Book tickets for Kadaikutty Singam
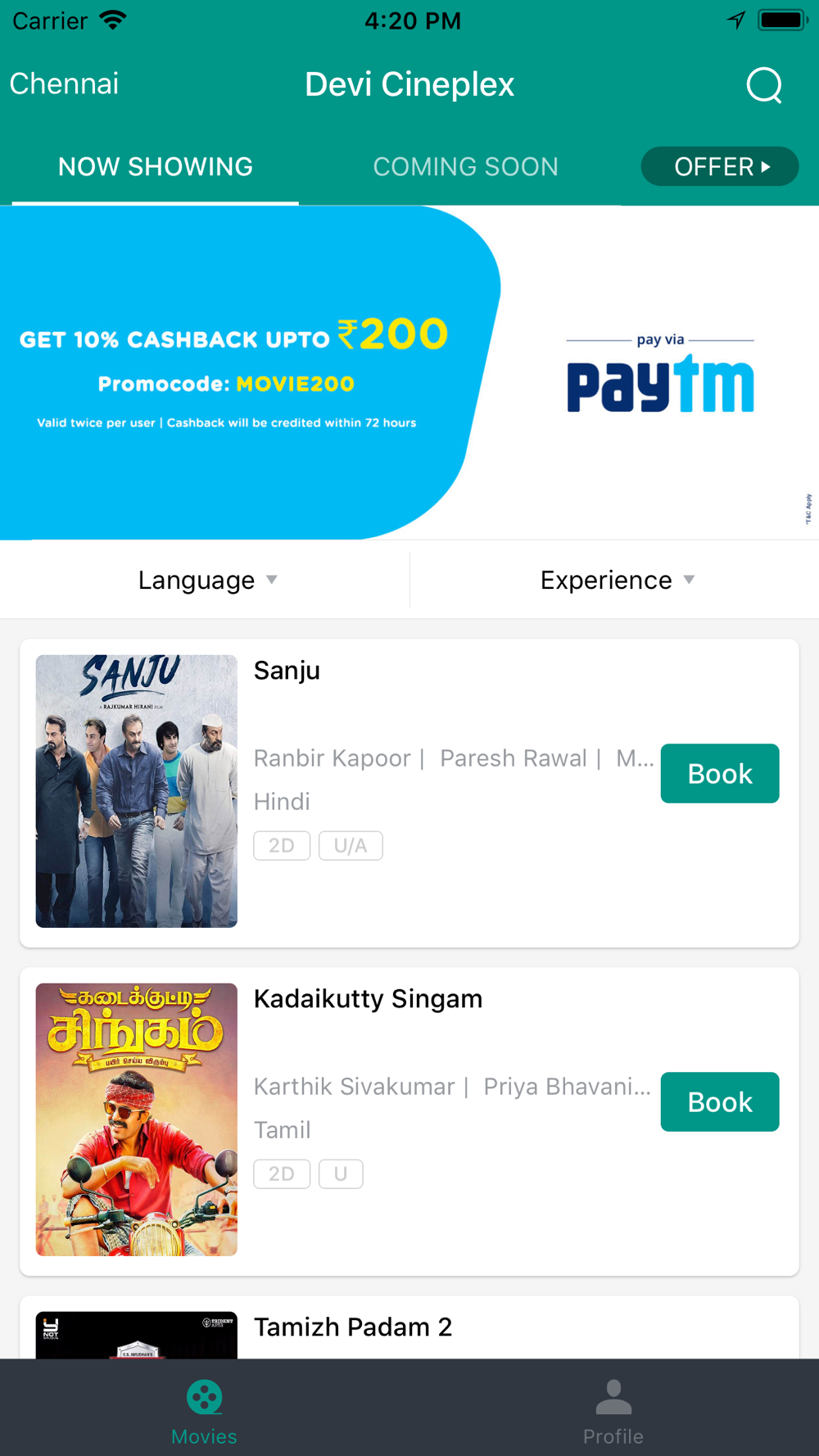Screen dimensions: 819x1456 pyautogui.click(x=720, y=1102)
